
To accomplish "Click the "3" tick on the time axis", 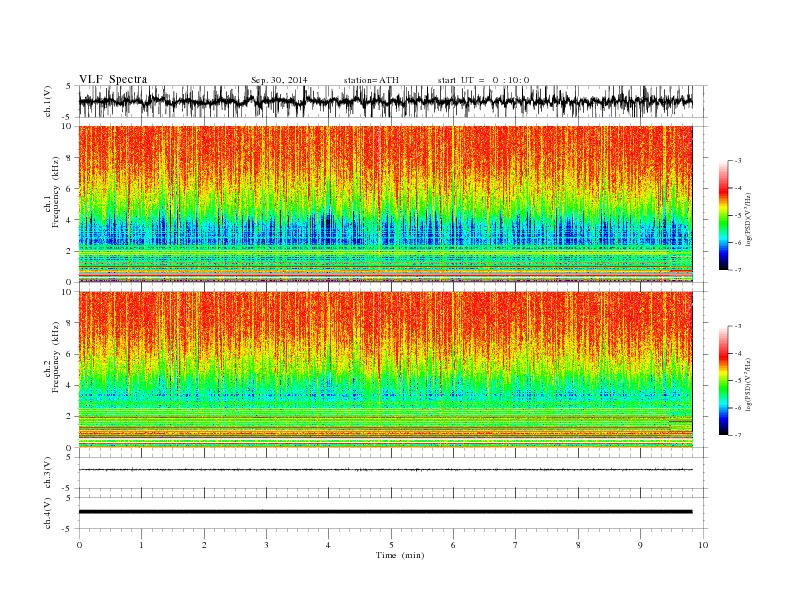I will (266, 545).
